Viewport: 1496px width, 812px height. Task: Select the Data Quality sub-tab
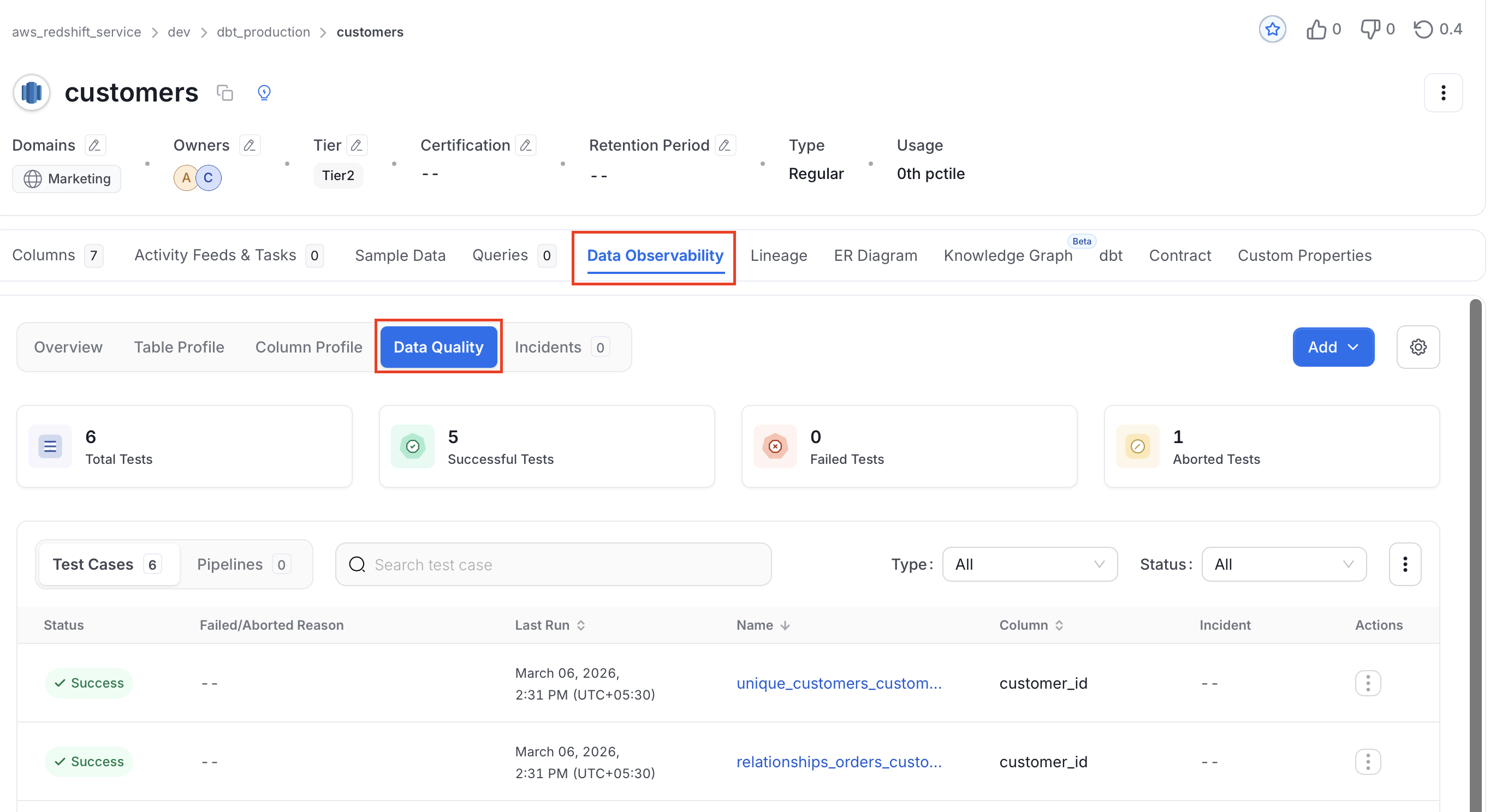click(438, 347)
